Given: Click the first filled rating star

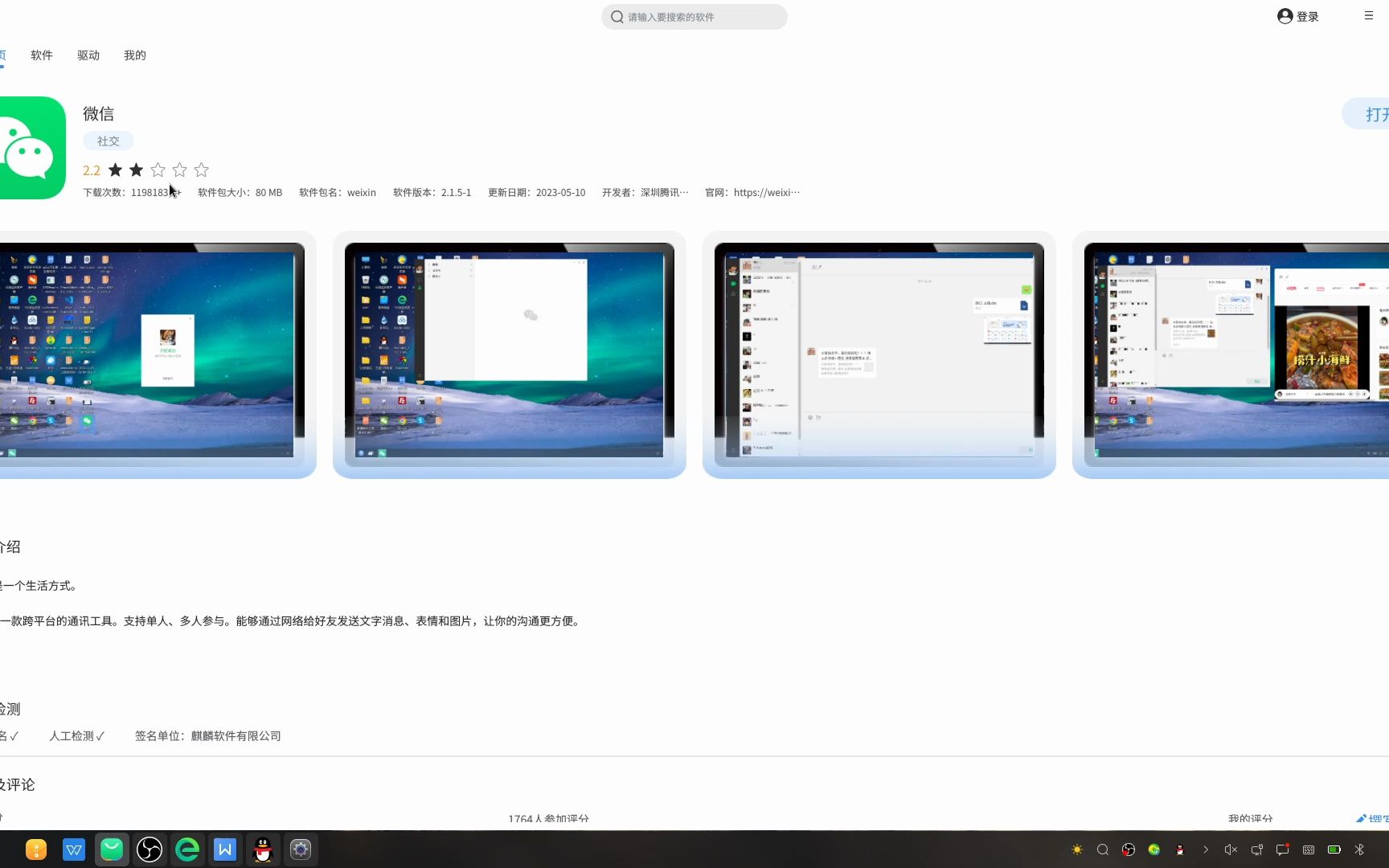Looking at the screenshot, I should pos(115,170).
